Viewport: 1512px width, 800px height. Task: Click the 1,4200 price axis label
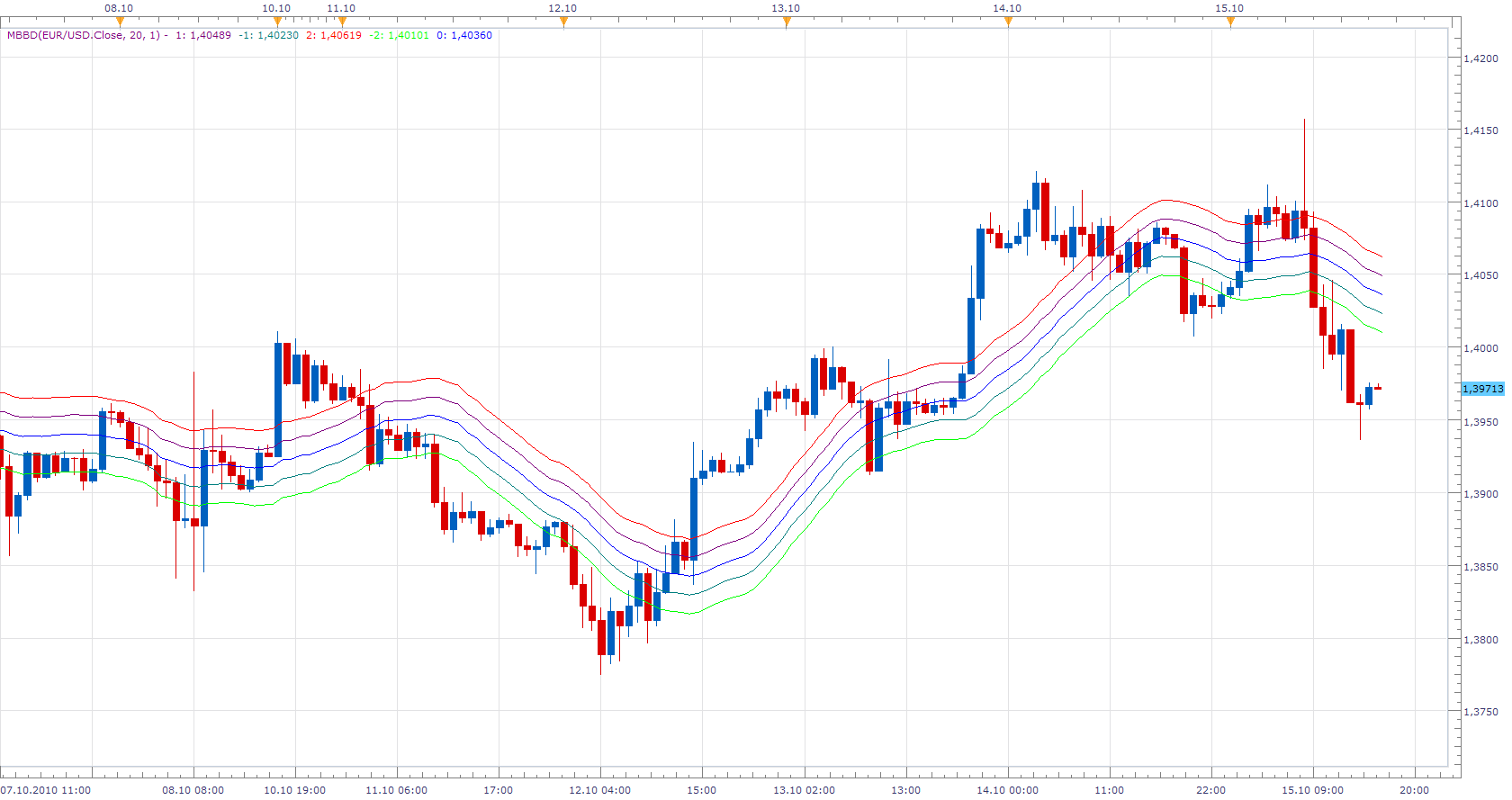1481,58
